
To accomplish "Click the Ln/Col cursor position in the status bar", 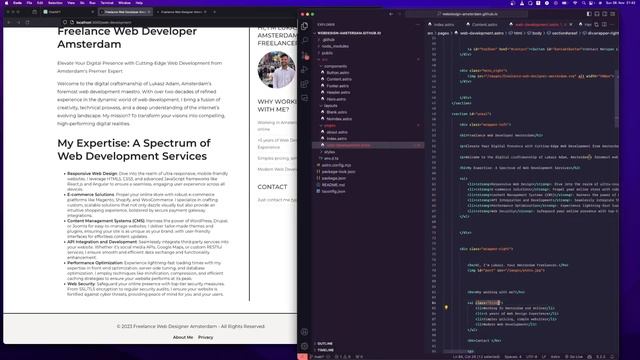I will pos(476,357).
